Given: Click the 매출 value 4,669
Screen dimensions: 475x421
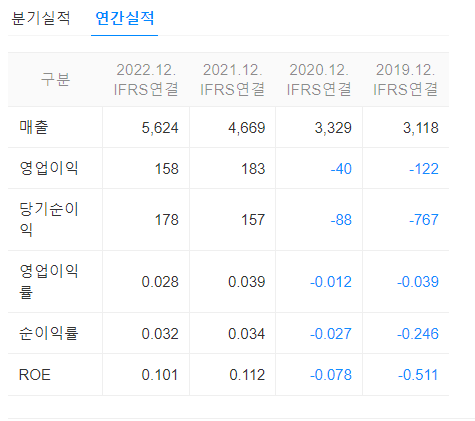Looking at the screenshot, I should (x=247, y=128).
